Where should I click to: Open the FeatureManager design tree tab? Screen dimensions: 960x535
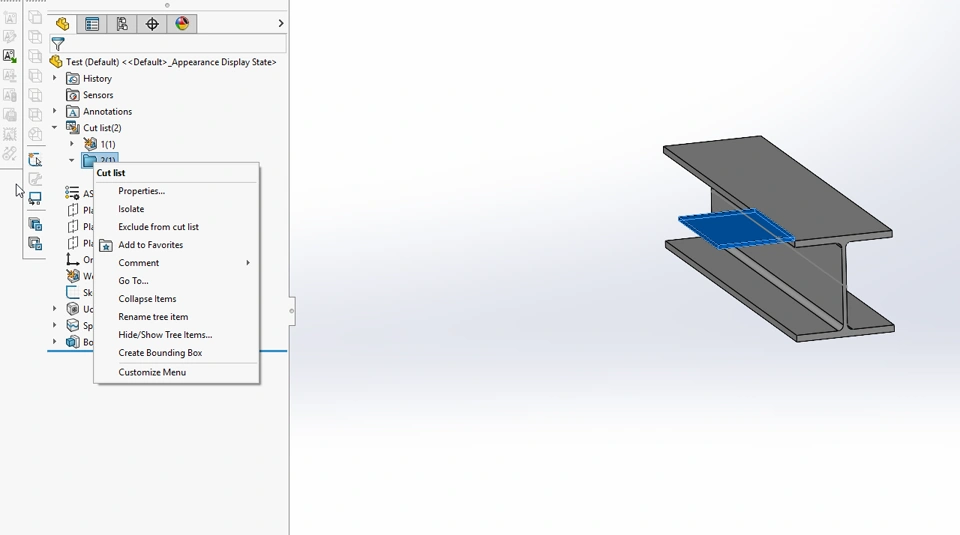coord(62,24)
